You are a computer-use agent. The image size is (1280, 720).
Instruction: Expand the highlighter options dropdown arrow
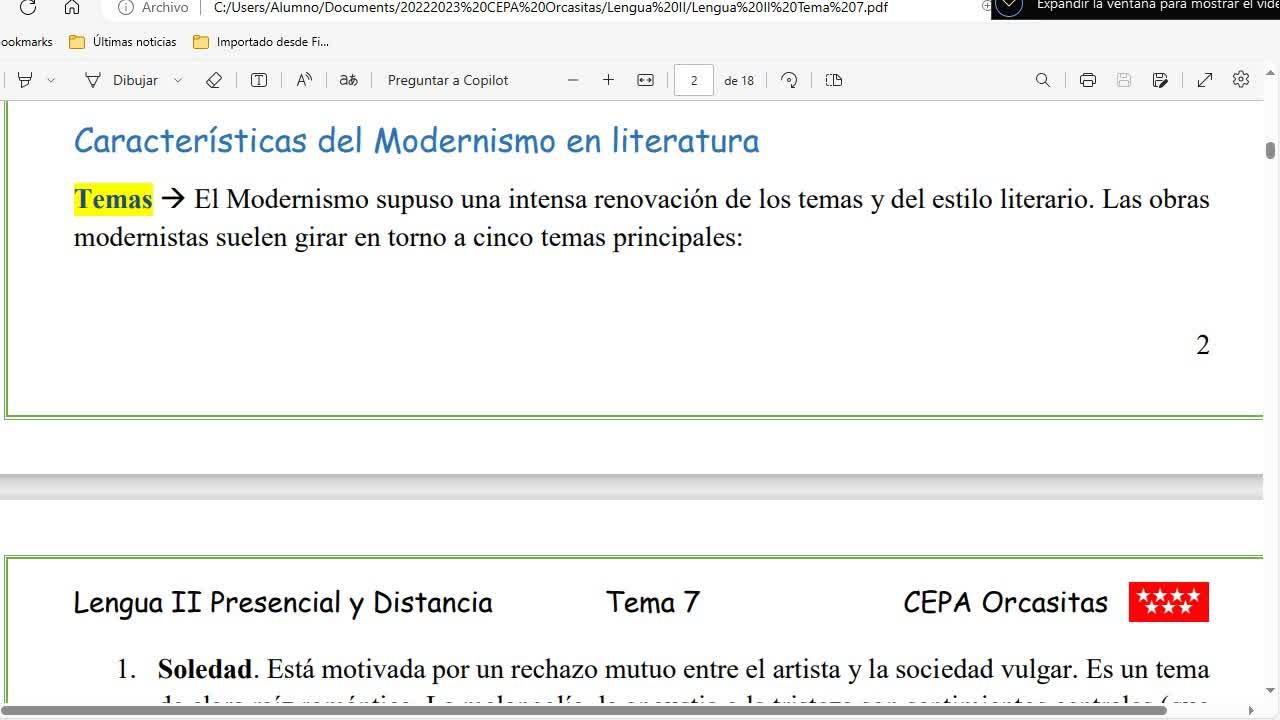click(51, 80)
